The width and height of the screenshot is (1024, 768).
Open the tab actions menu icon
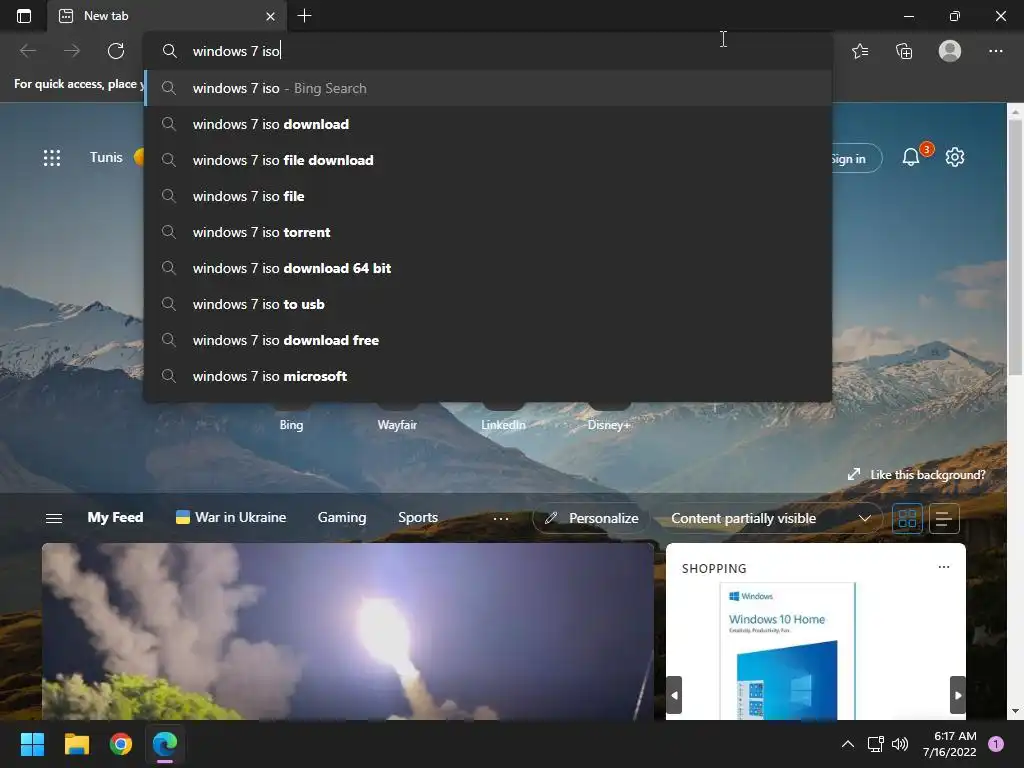click(24, 16)
